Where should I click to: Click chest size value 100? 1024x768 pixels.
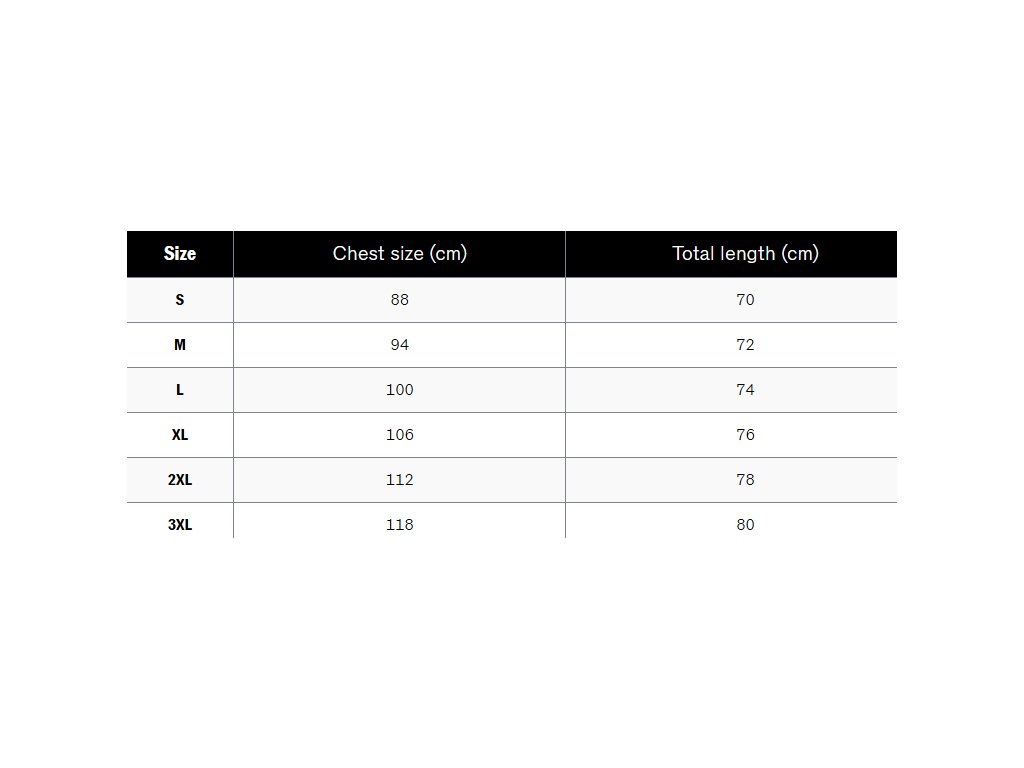click(400, 390)
